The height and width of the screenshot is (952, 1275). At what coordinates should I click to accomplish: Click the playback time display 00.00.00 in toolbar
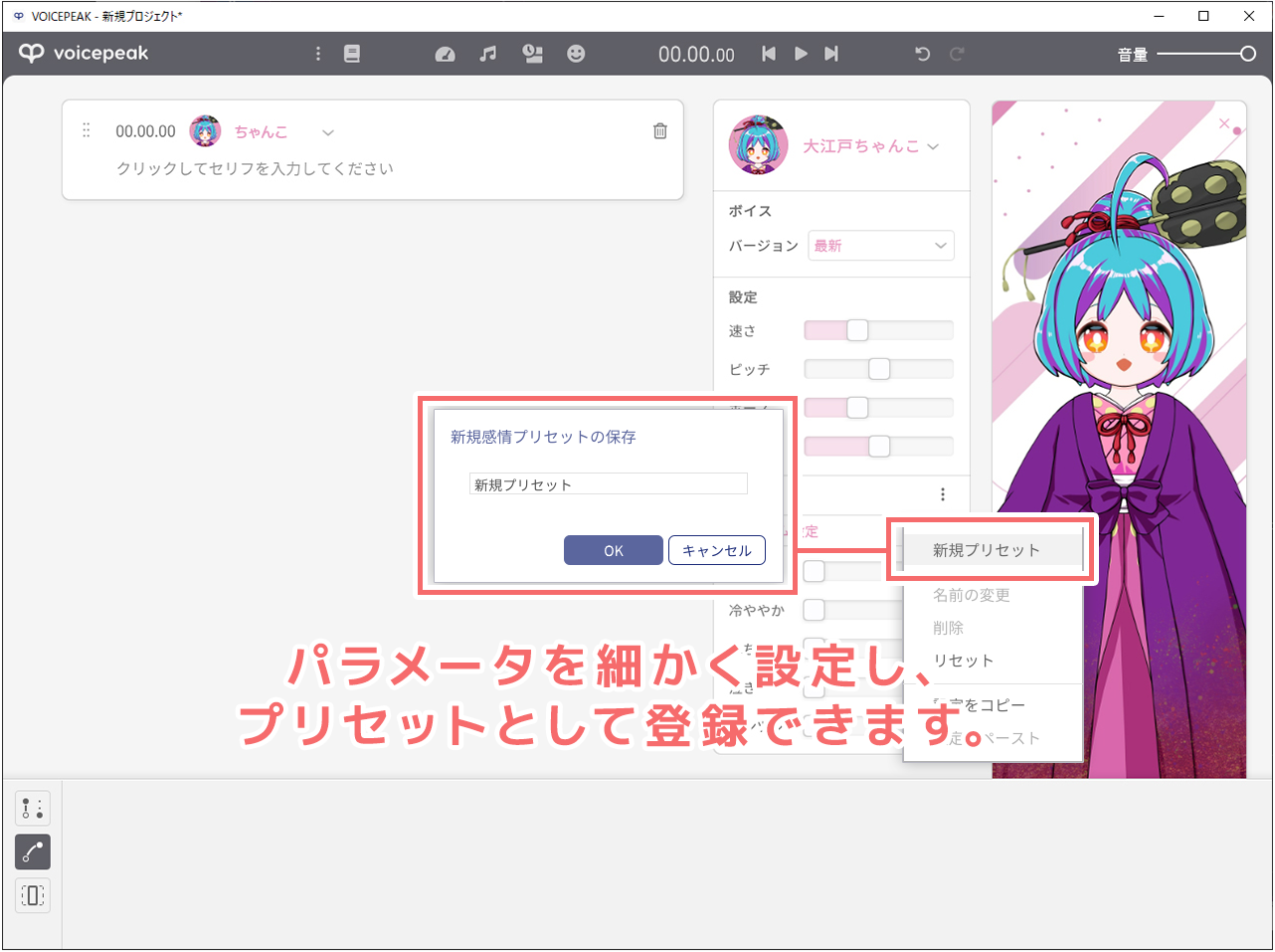tap(696, 55)
